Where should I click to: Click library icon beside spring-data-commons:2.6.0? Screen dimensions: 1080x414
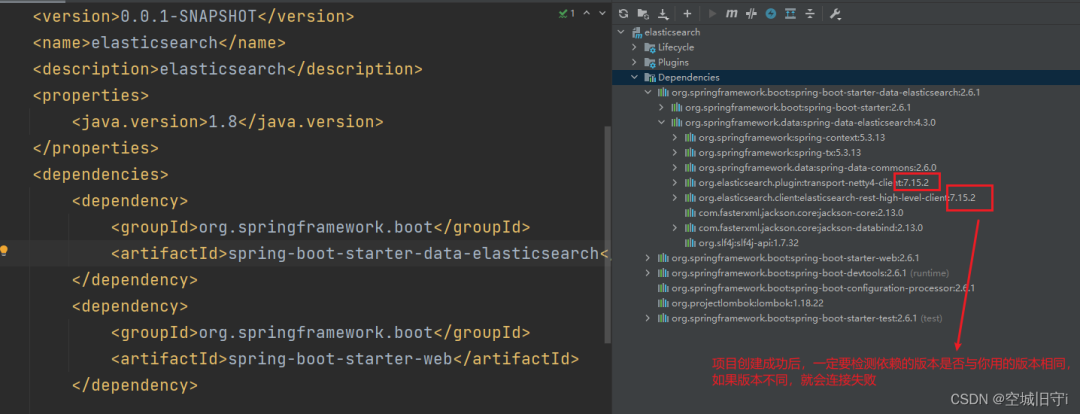tap(690, 168)
